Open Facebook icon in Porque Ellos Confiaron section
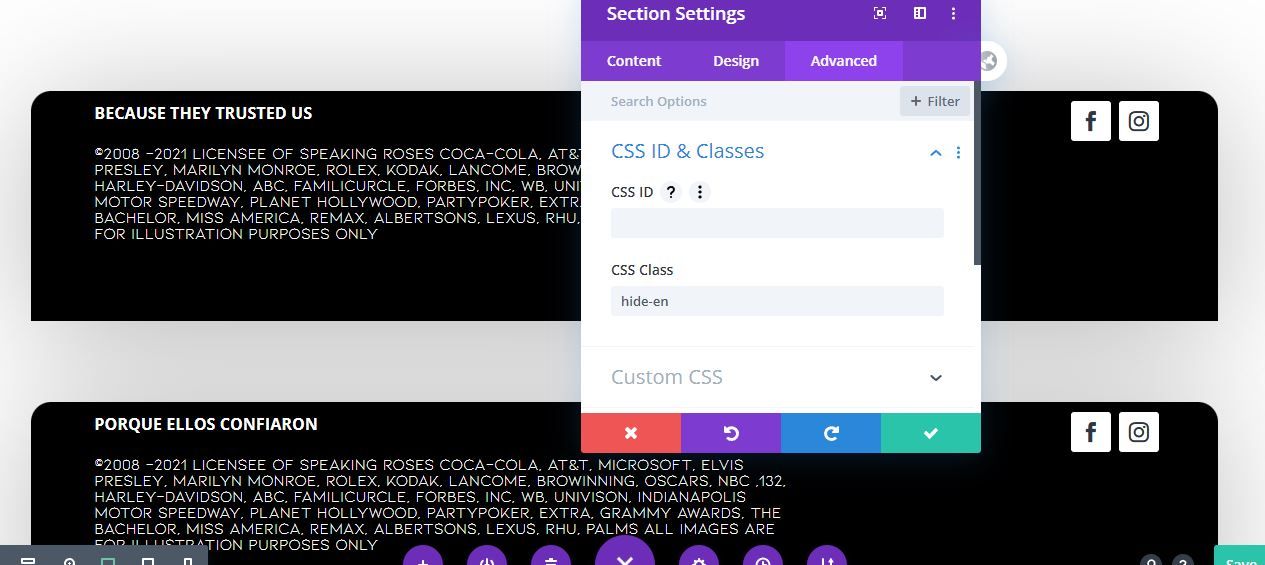Screen dimensions: 1265x565 pos(1091,432)
